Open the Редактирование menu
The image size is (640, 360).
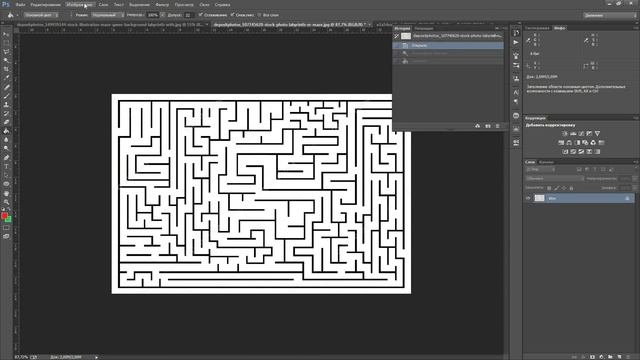(45, 4)
